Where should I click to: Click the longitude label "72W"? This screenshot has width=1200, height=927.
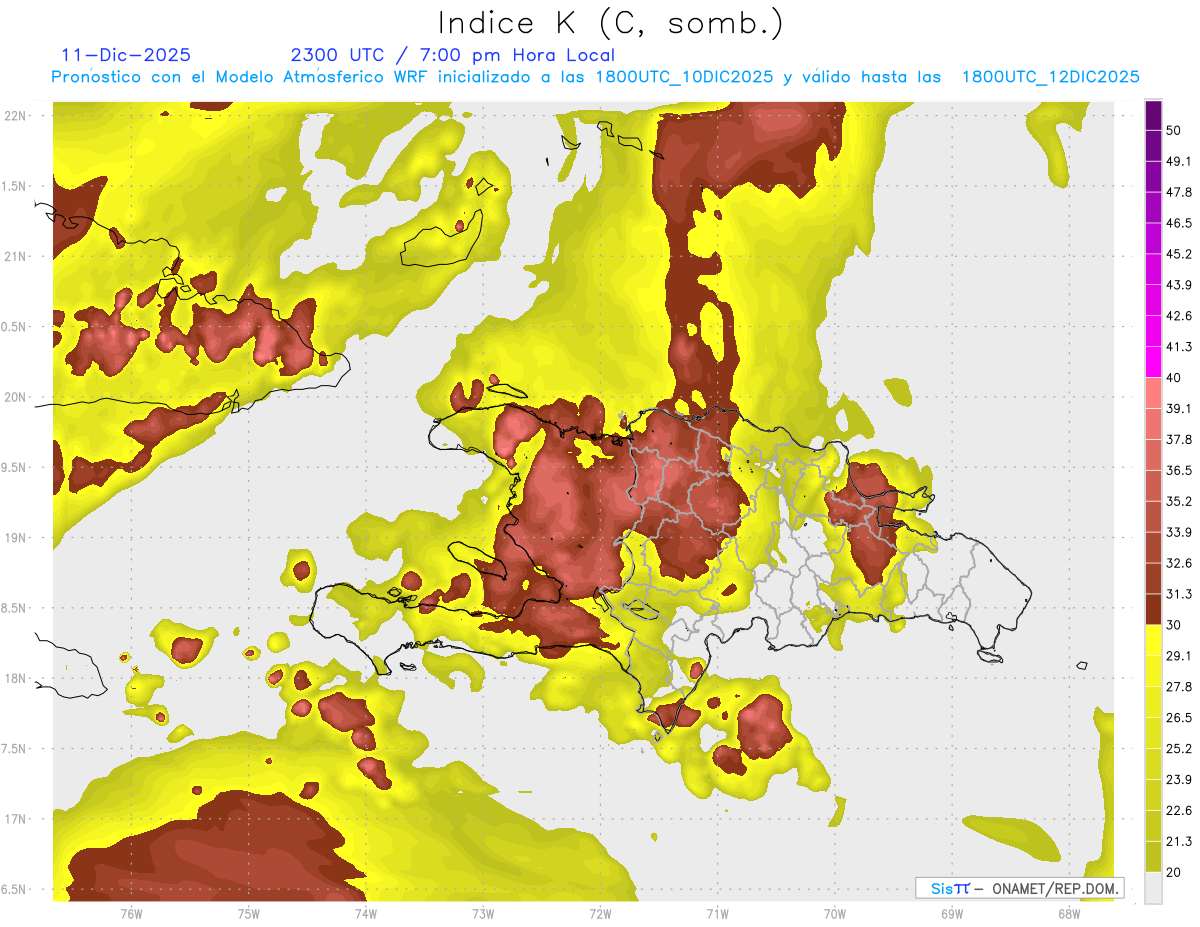tap(600, 913)
